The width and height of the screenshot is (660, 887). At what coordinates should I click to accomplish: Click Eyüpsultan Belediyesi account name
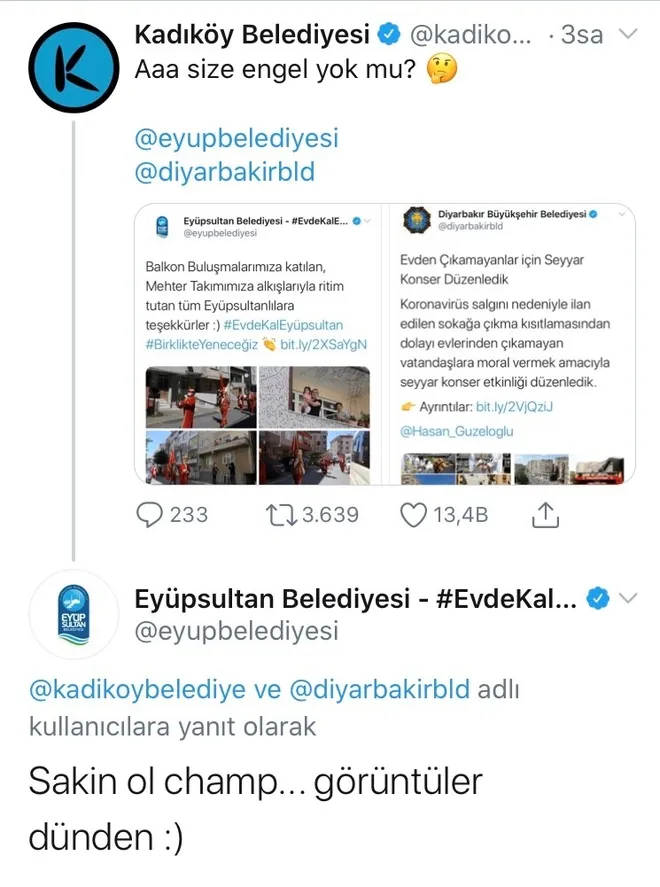[355, 599]
